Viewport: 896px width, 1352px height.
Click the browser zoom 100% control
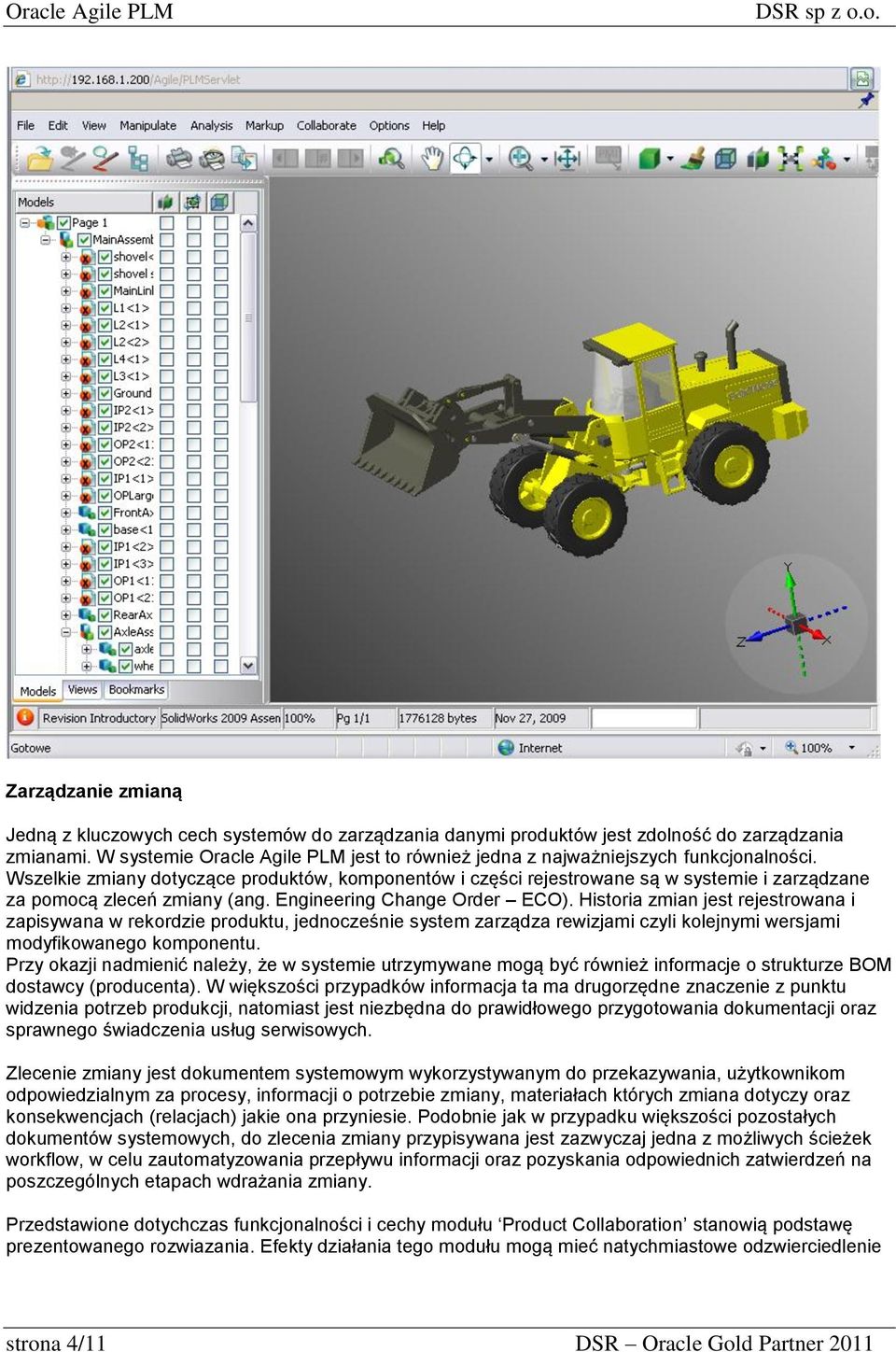click(819, 747)
